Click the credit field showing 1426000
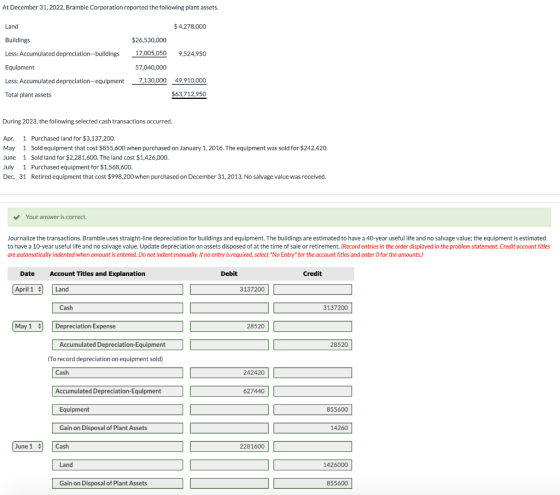This screenshot has width=560, height=495. click(x=312, y=465)
